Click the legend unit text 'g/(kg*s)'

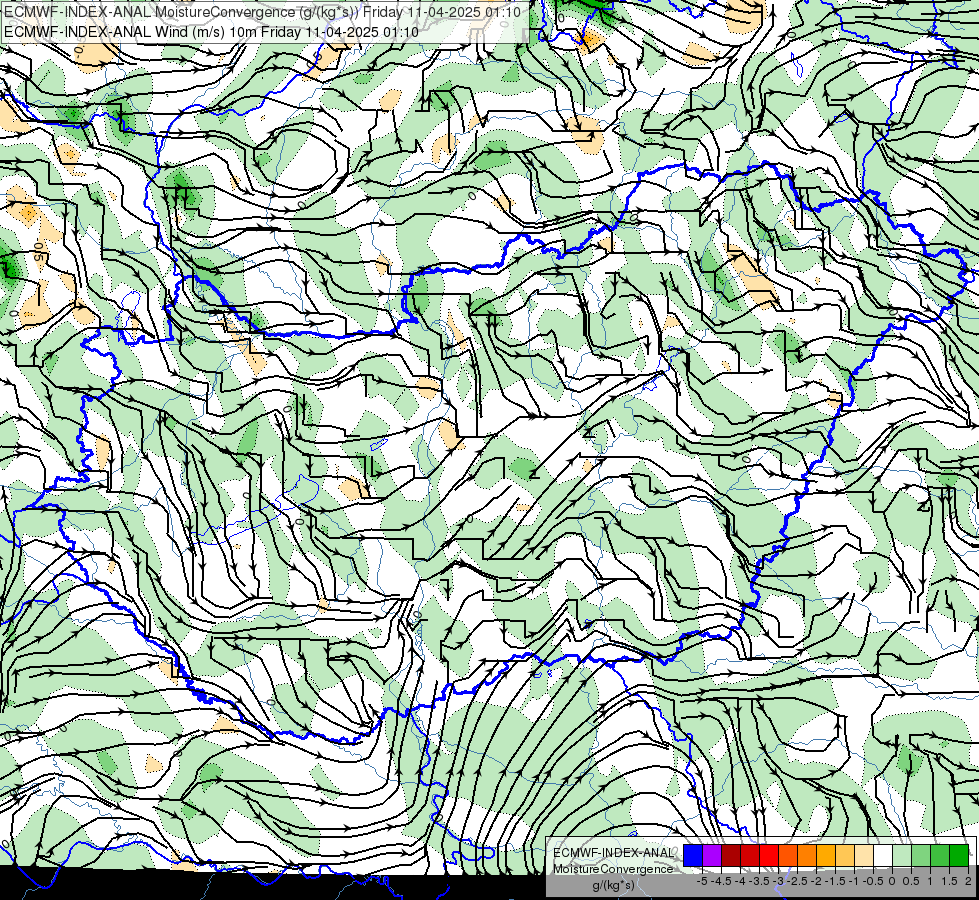pyautogui.click(x=613, y=885)
